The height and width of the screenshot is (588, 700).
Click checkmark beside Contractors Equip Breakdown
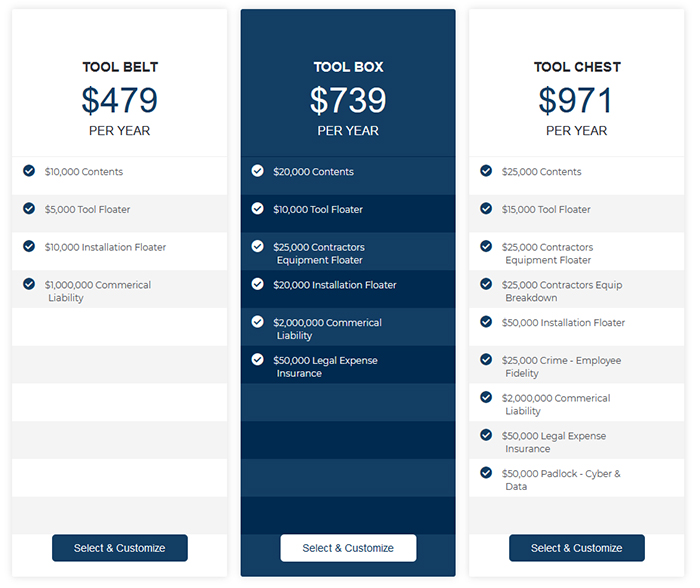pyautogui.click(x=486, y=284)
